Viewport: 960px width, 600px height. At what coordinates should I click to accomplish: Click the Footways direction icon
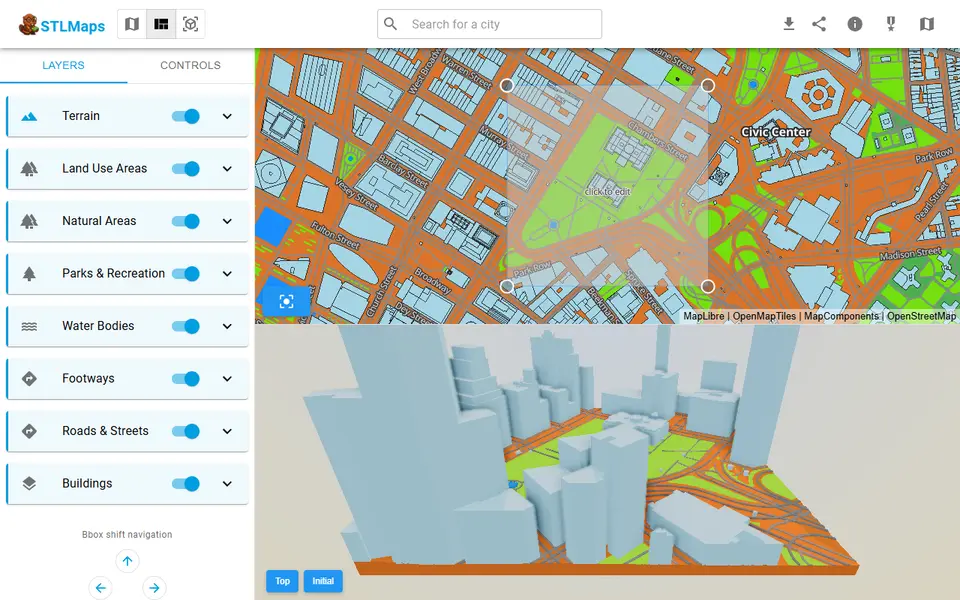(29, 378)
